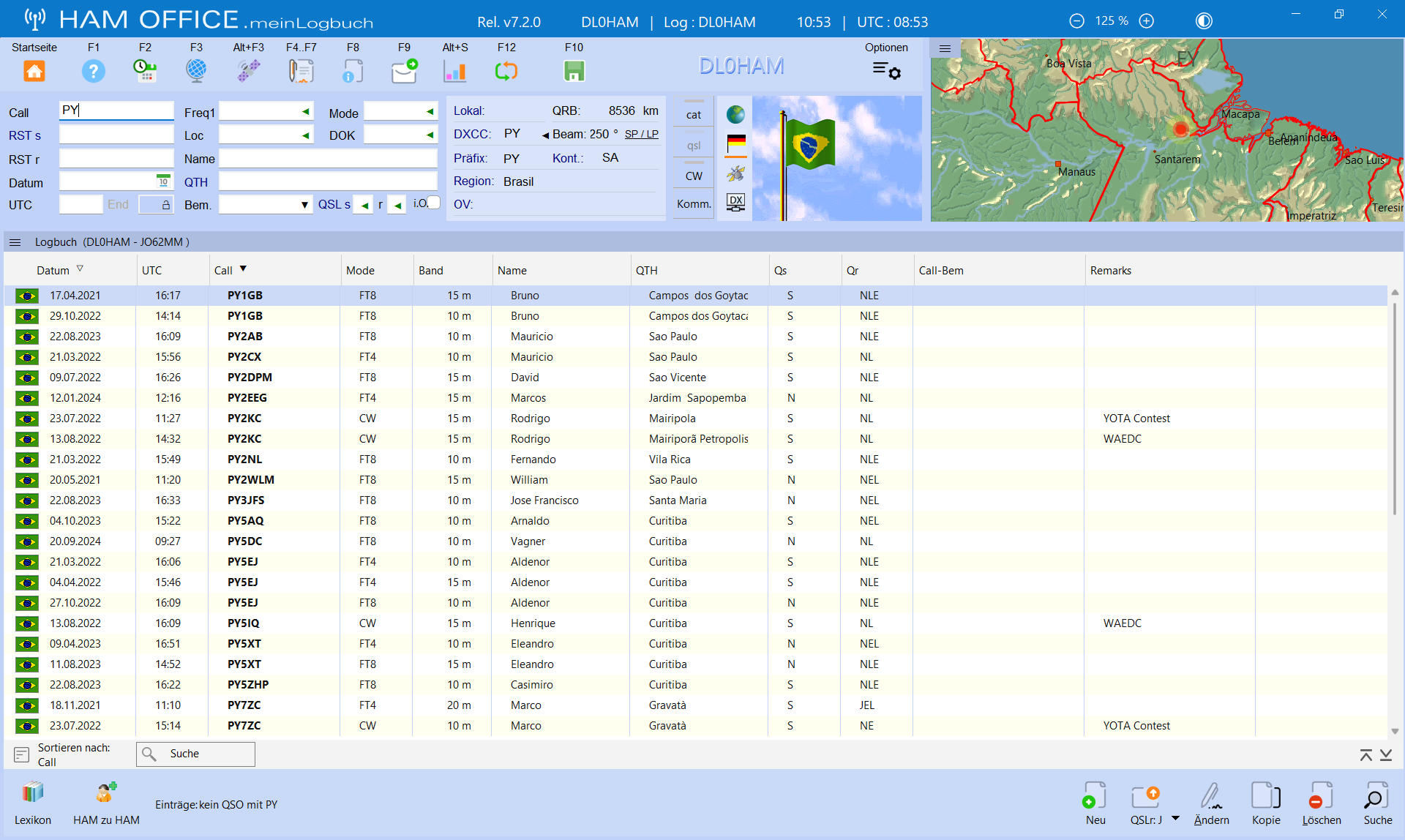1405x840 pixels.
Task: Toggle contrast theme icon in title bar
Action: 1204,21
